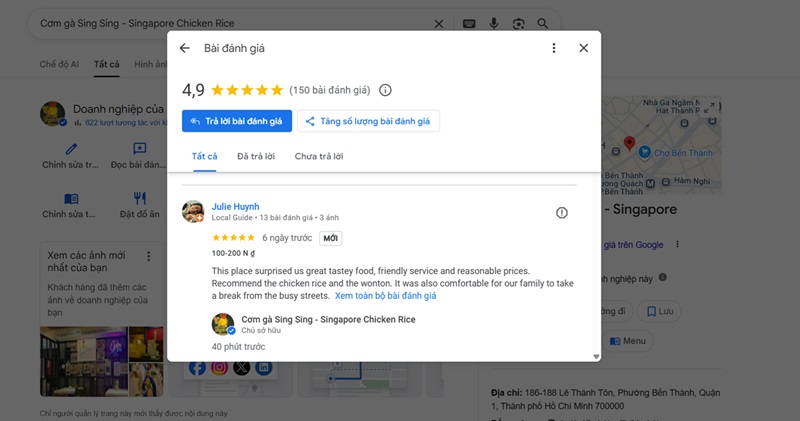This screenshot has width=800, height=421.
Task: Click Julie Huynh's avatar picture
Action: pos(193,211)
